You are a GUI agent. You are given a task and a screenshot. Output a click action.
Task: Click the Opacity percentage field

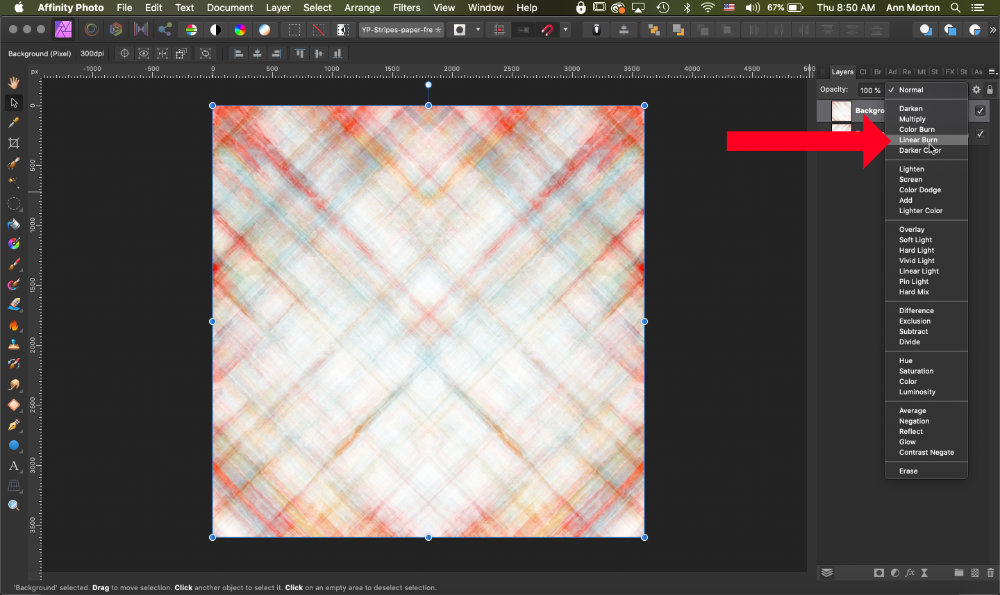pos(870,90)
